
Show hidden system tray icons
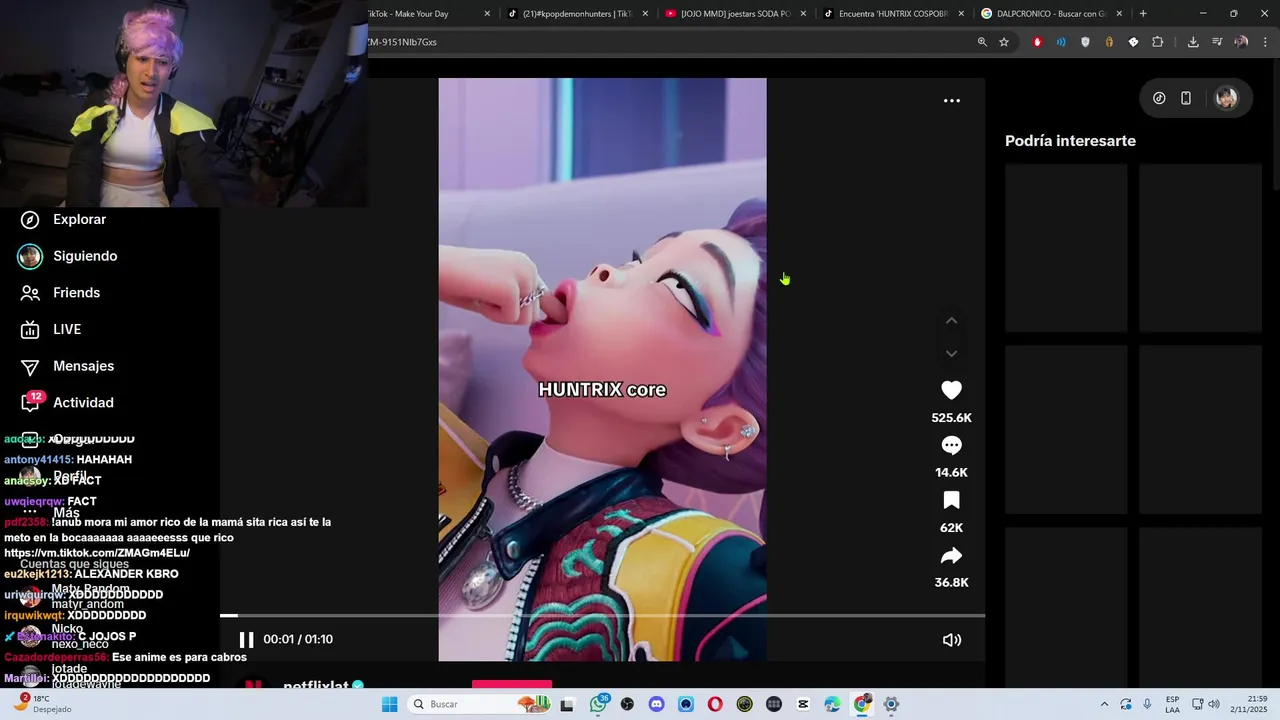pyautogui.click(x=1104, y=704)
